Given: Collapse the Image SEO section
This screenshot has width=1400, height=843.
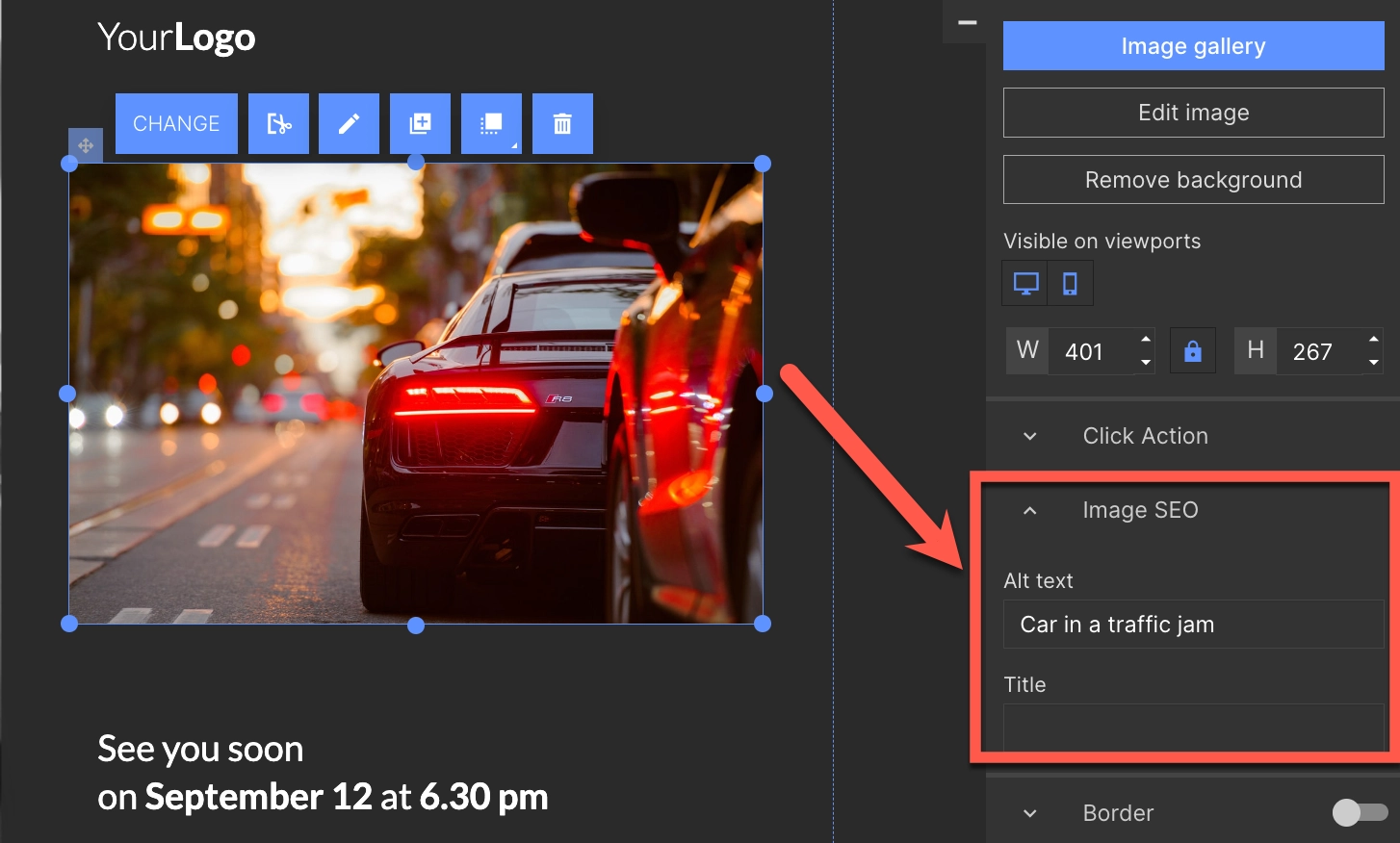Looking at the screenshot, I should [1030, 510].
